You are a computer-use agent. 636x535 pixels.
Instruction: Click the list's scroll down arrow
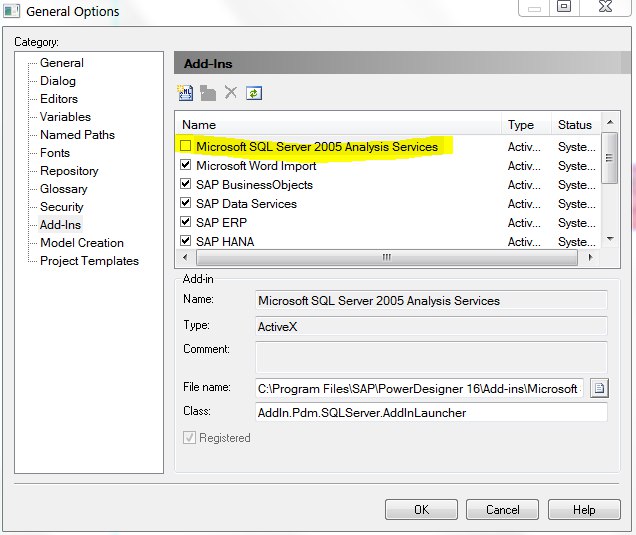[610, 239]
